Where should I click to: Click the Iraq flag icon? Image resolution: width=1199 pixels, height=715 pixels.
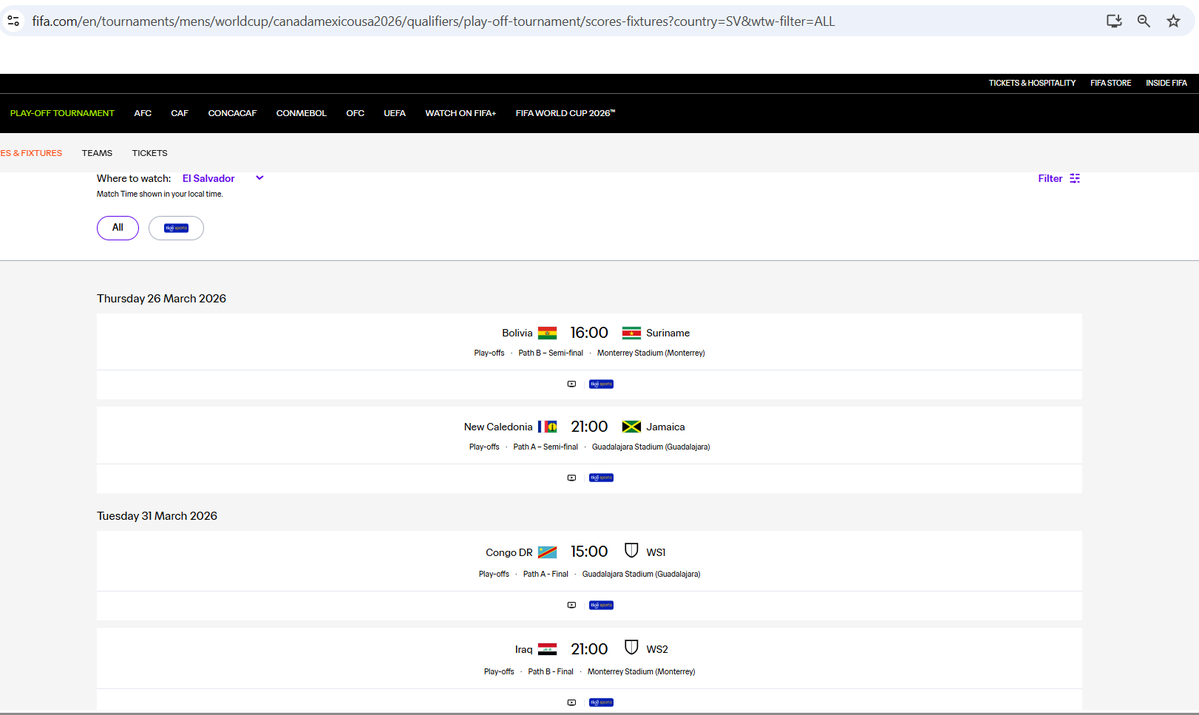point(547,649)
